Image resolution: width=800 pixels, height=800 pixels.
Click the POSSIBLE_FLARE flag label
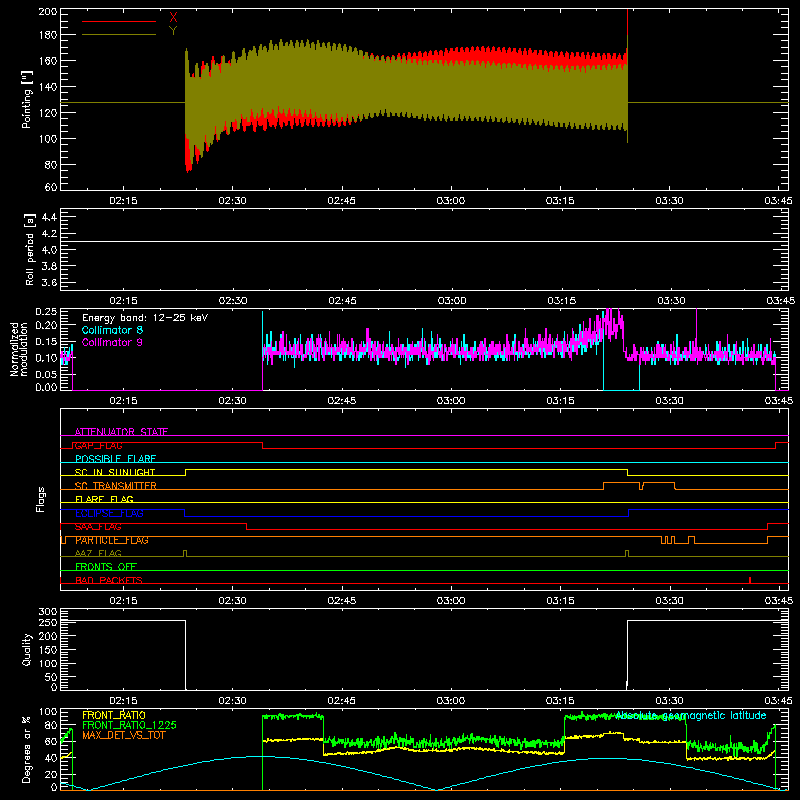pyautogui.click(x=115, y=459)
